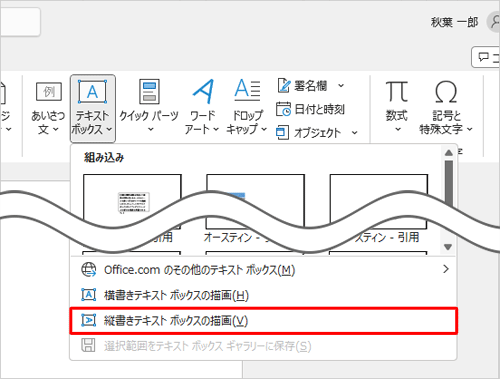Expand the 署名欄 dropdown arrow

(x=341, y=86)
